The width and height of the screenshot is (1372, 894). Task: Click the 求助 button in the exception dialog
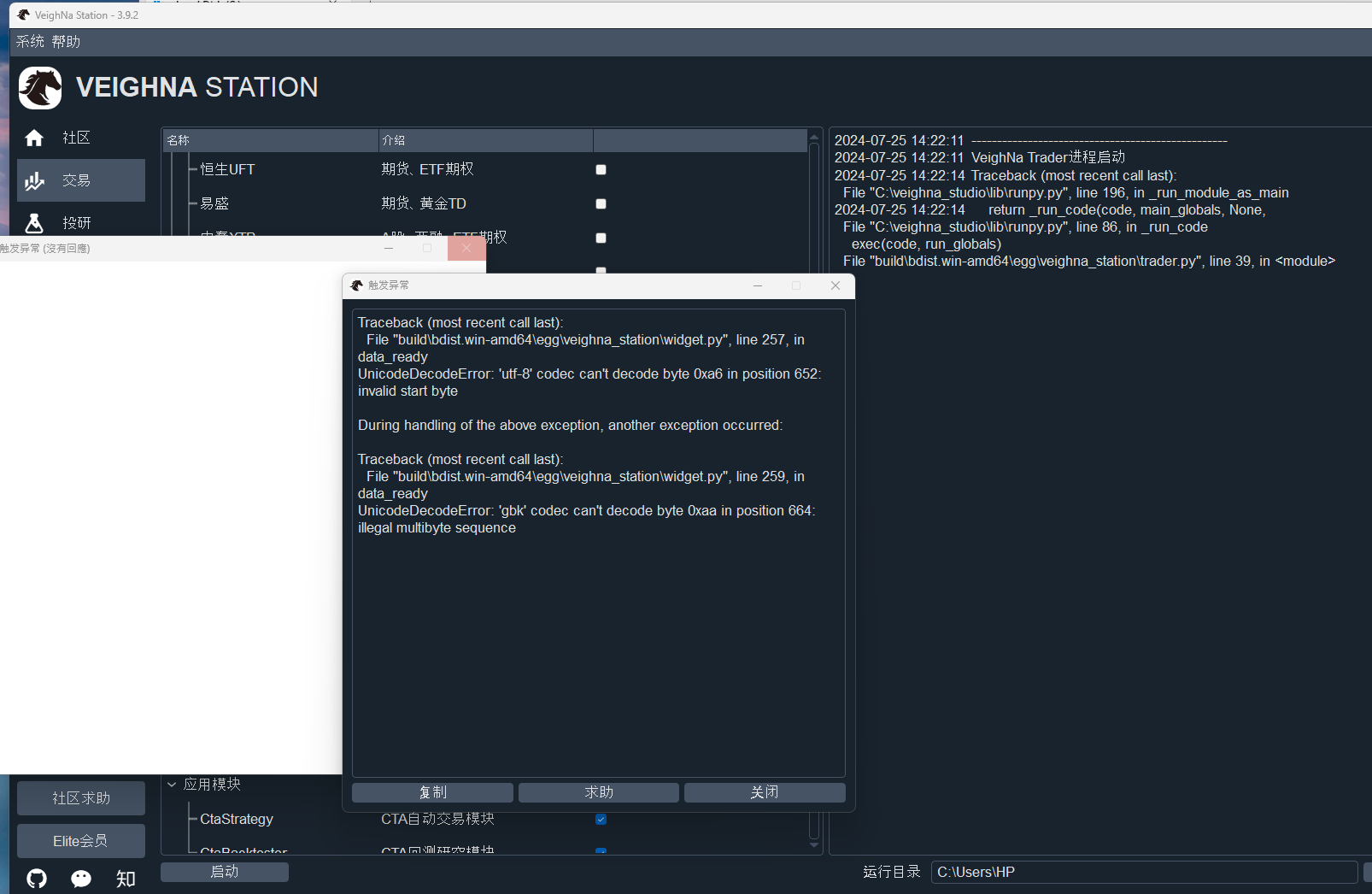[x=599, y=792]
